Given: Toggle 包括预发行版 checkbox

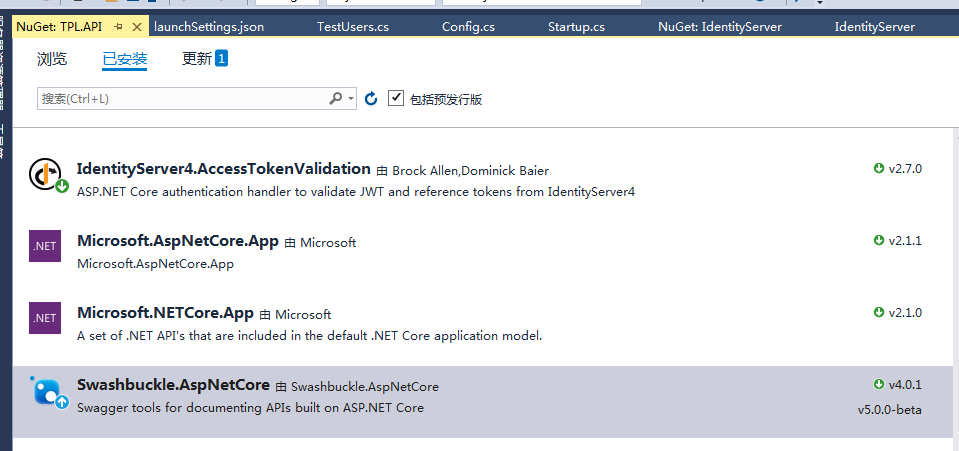Looking at the screenshot, I should pyautogui.click(x=396, y=98).
